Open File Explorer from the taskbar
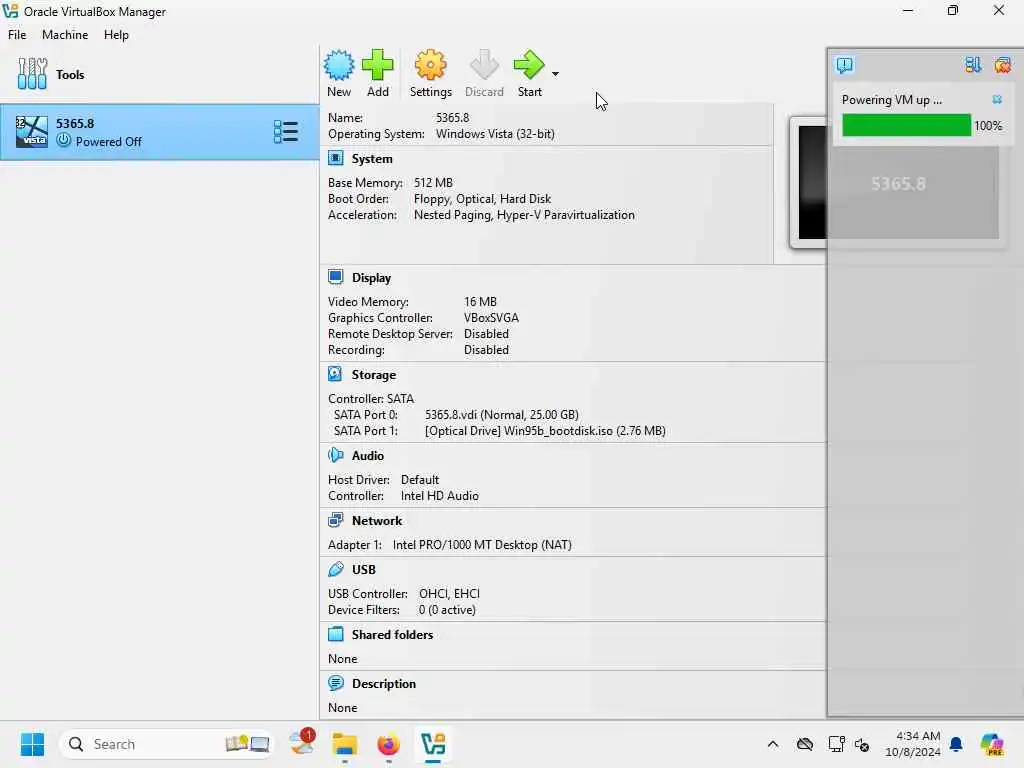This screenshot has width=1024, height=768. 345,744
